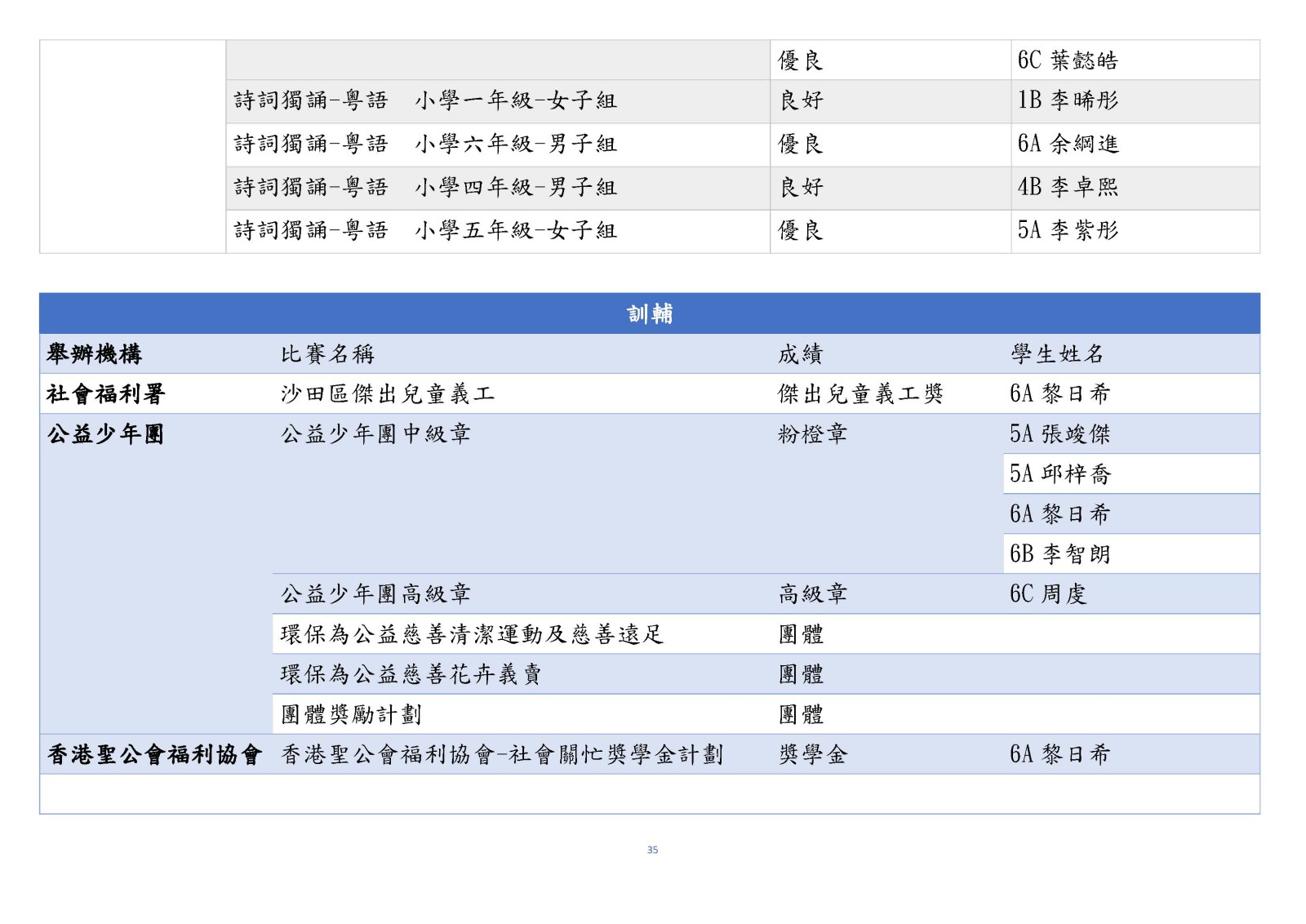
Task: Click student name 6B 李智朗
Action: tap(1059, 554)
